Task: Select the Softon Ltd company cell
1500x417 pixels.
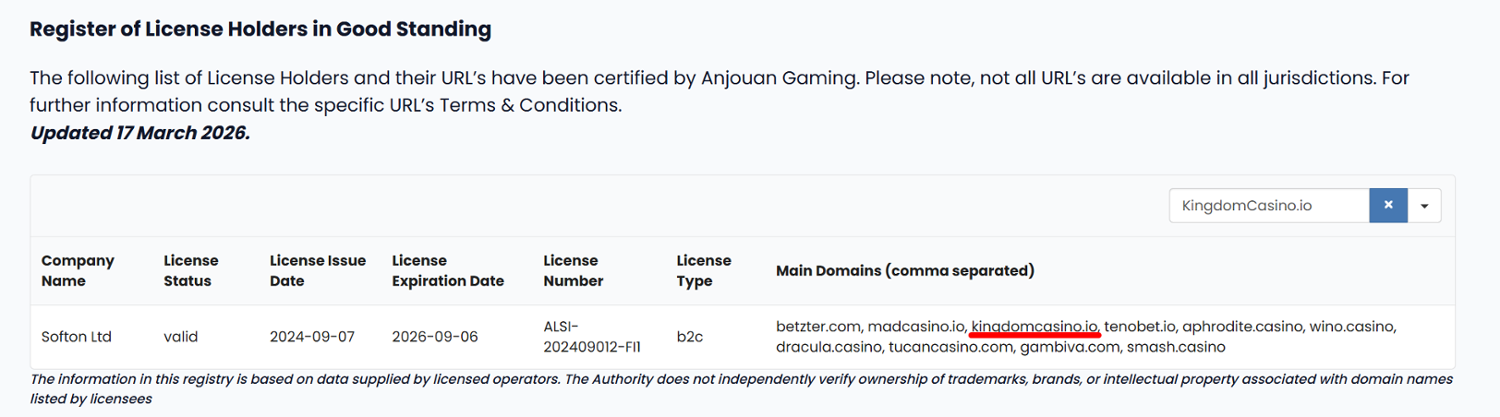Action: (x=76, y=337)
